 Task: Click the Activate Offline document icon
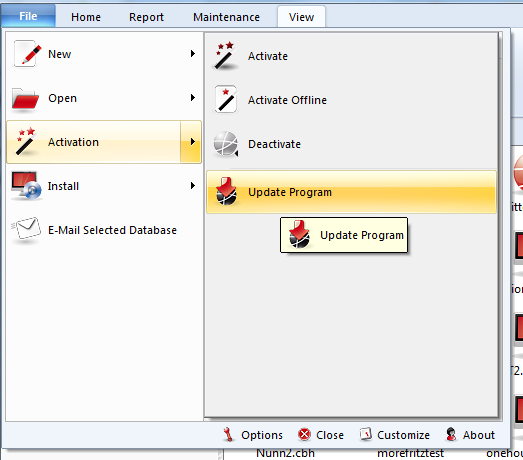226,99
